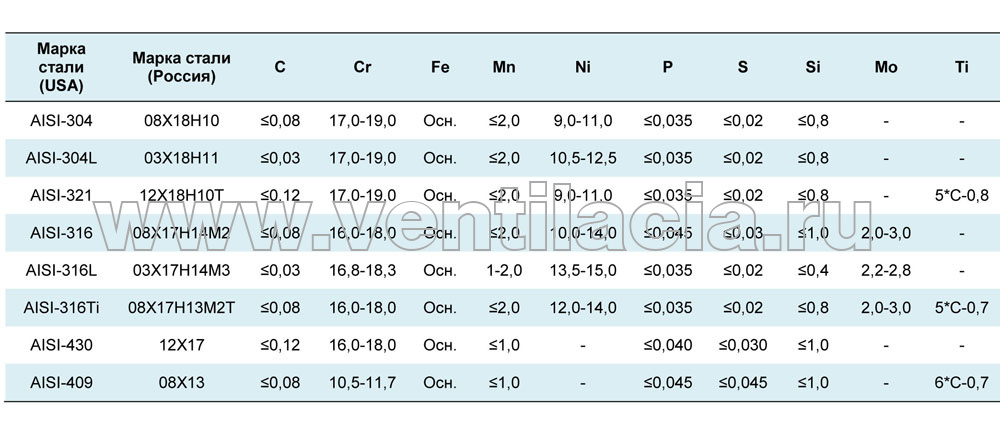The height and width of the screenshot is (431, 1000).
Task: Select the AISI-409 row label
Action: (61, 383)
